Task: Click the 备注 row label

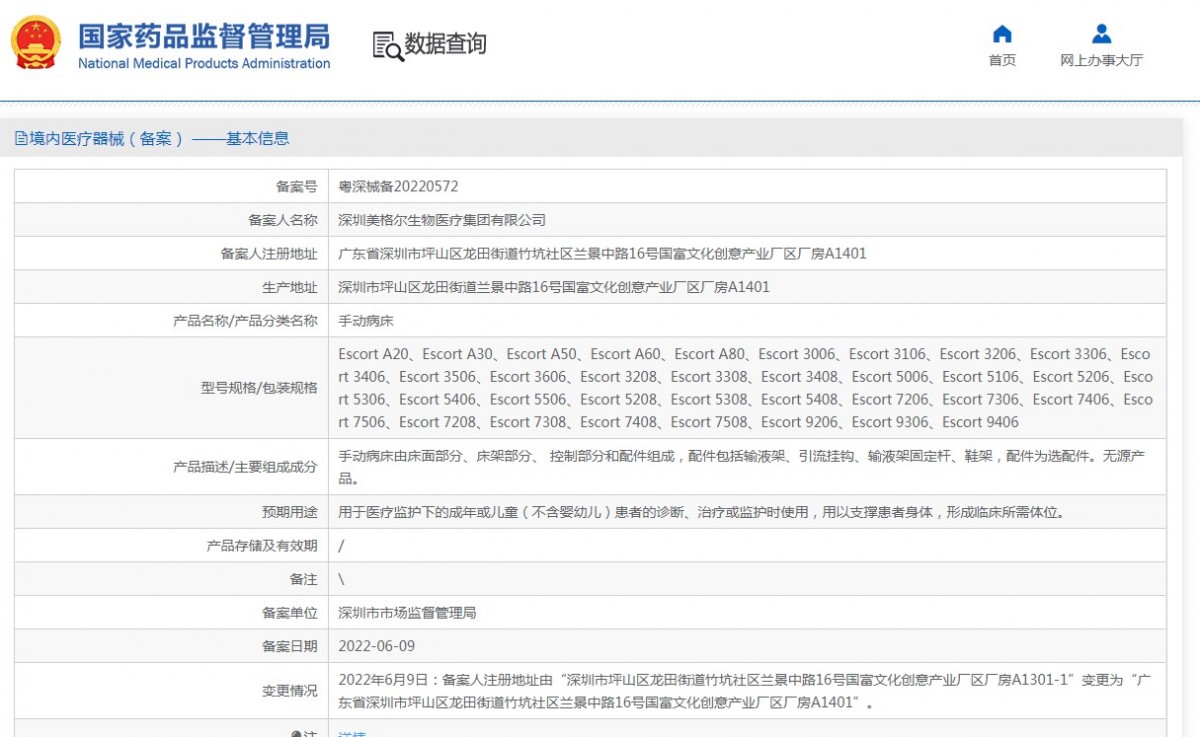Action: [x=303, y=579]
